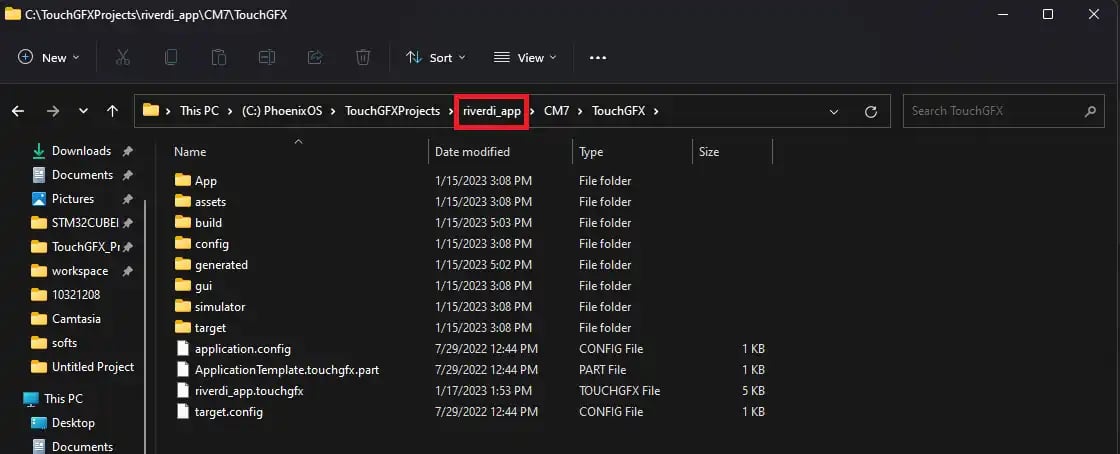The image size is (1120, 454).
Task: Open the View dropdown menu
Action: [x=525, y=58]
